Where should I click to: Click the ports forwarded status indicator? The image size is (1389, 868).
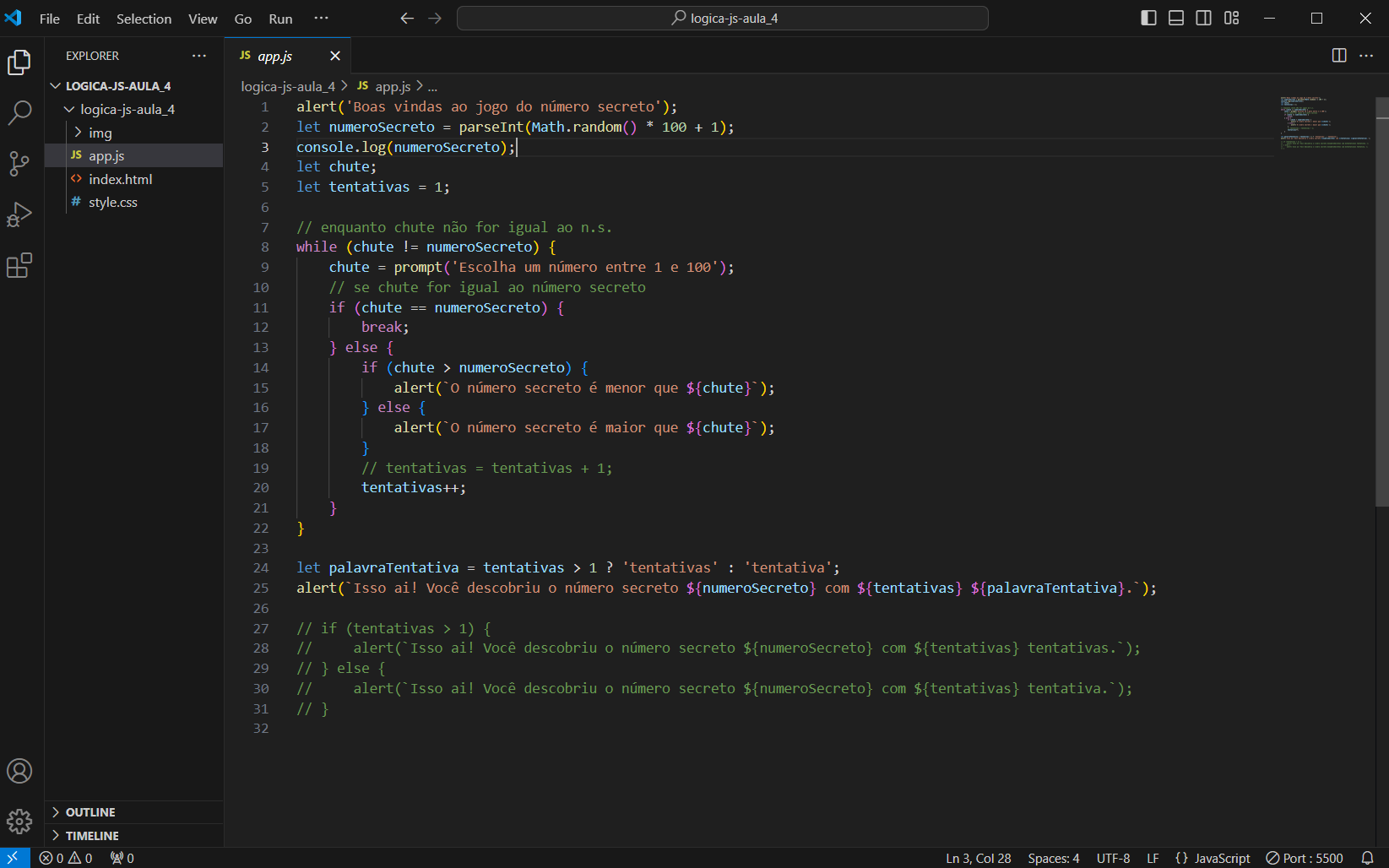click(x=122, y=858)
